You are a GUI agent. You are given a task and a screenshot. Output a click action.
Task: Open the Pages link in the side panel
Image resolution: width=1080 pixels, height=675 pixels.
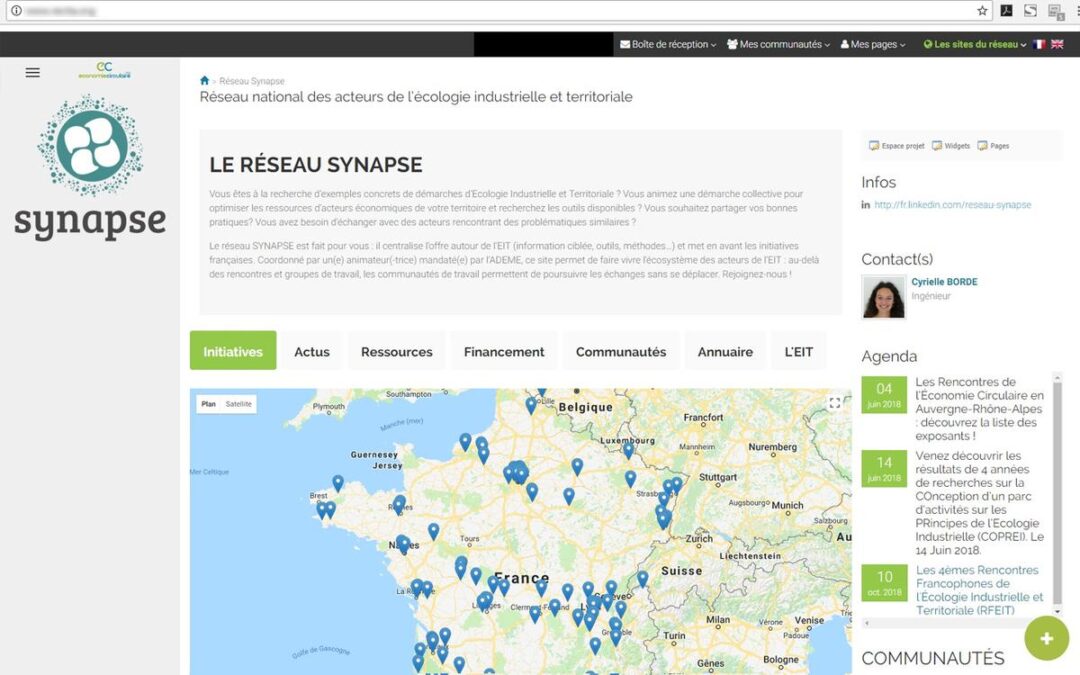(993, 146)
